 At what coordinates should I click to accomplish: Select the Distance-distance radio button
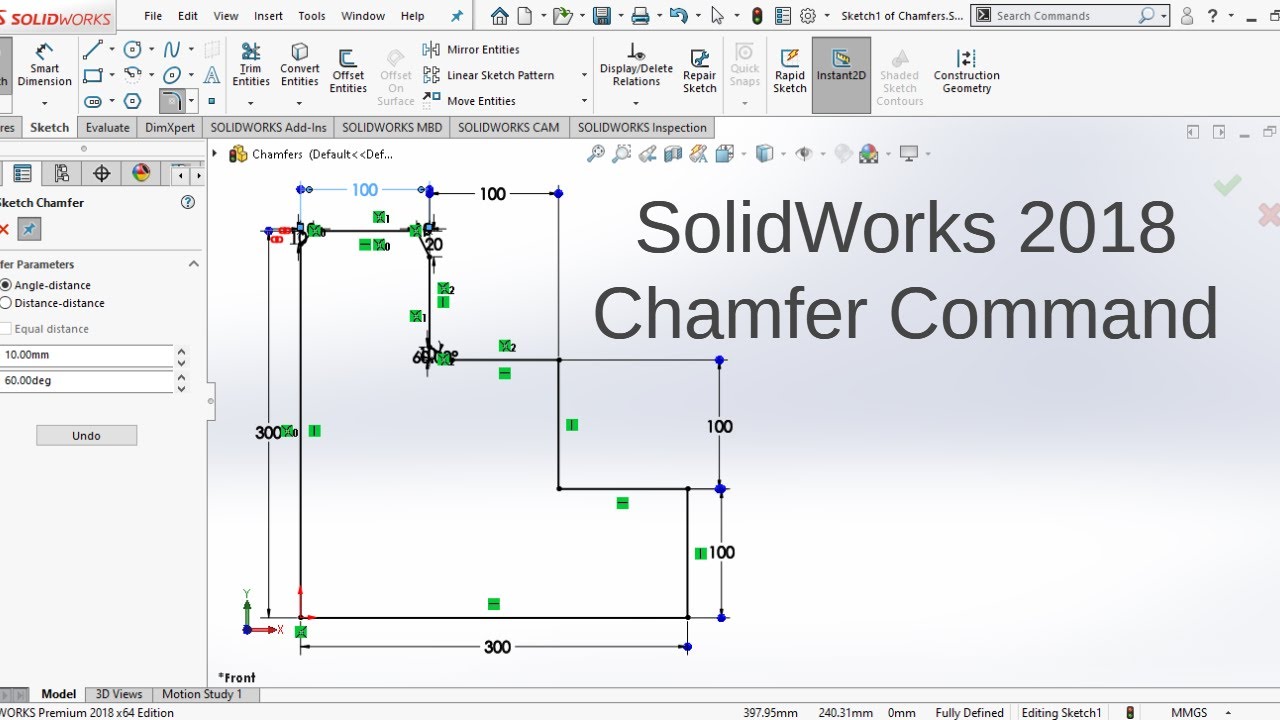pyautogui.click(x=6, y=303)
